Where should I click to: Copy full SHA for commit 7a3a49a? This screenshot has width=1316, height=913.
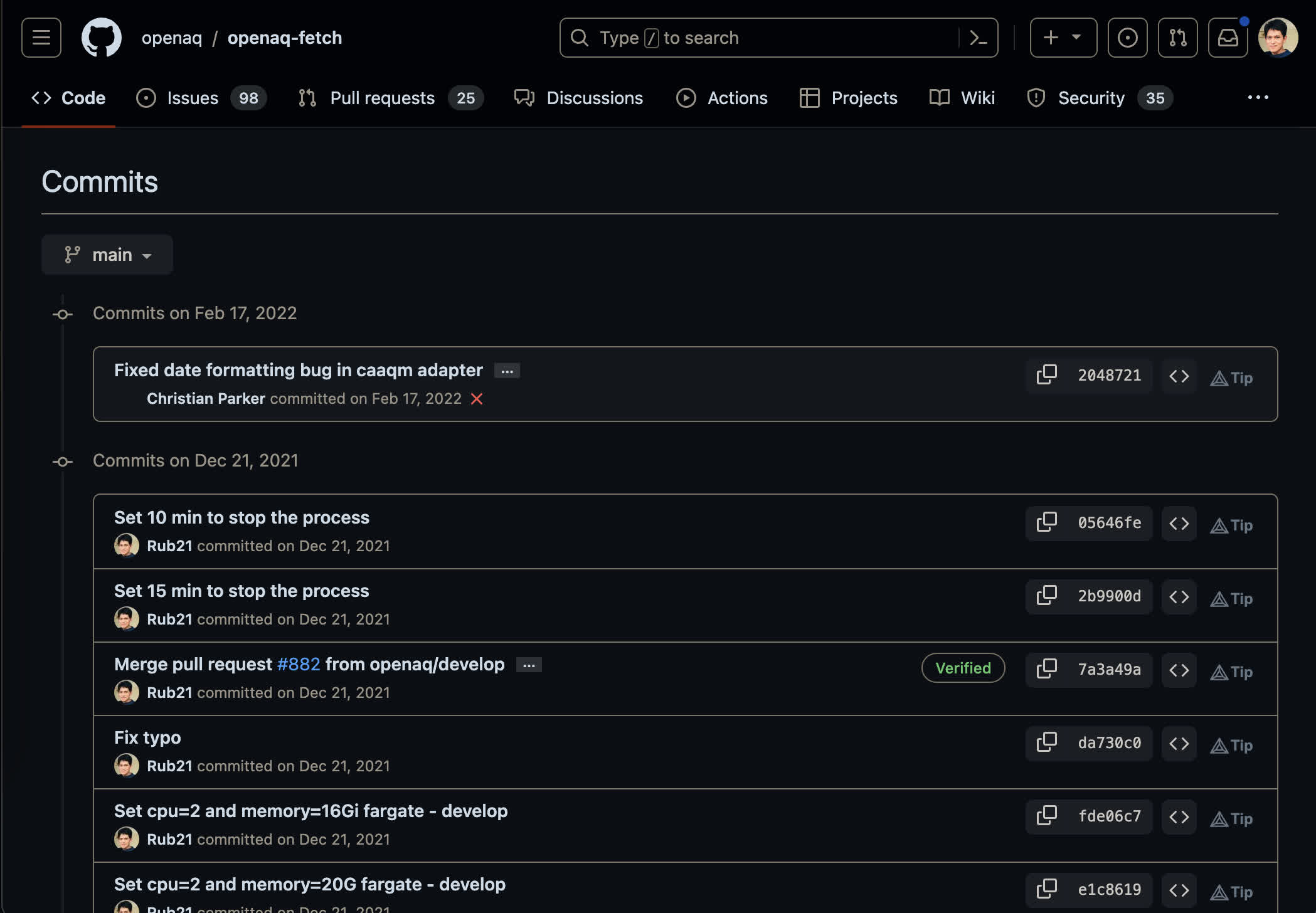(x=1046, y=669)
